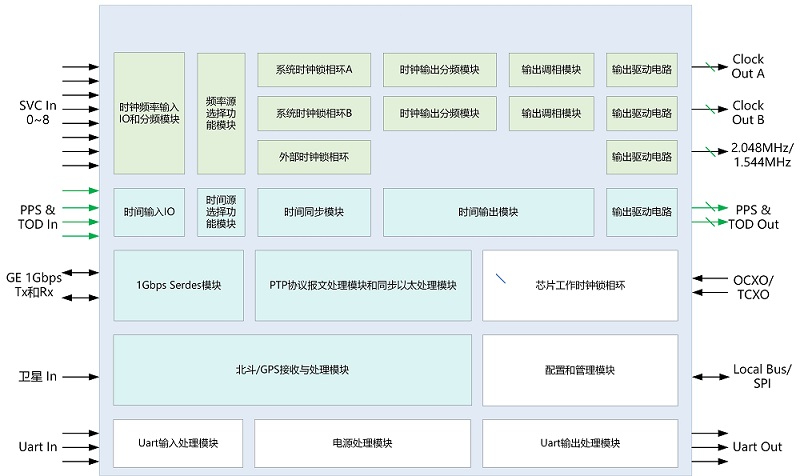Select the 频率源选择功能模块 block

tap(221, 113)
